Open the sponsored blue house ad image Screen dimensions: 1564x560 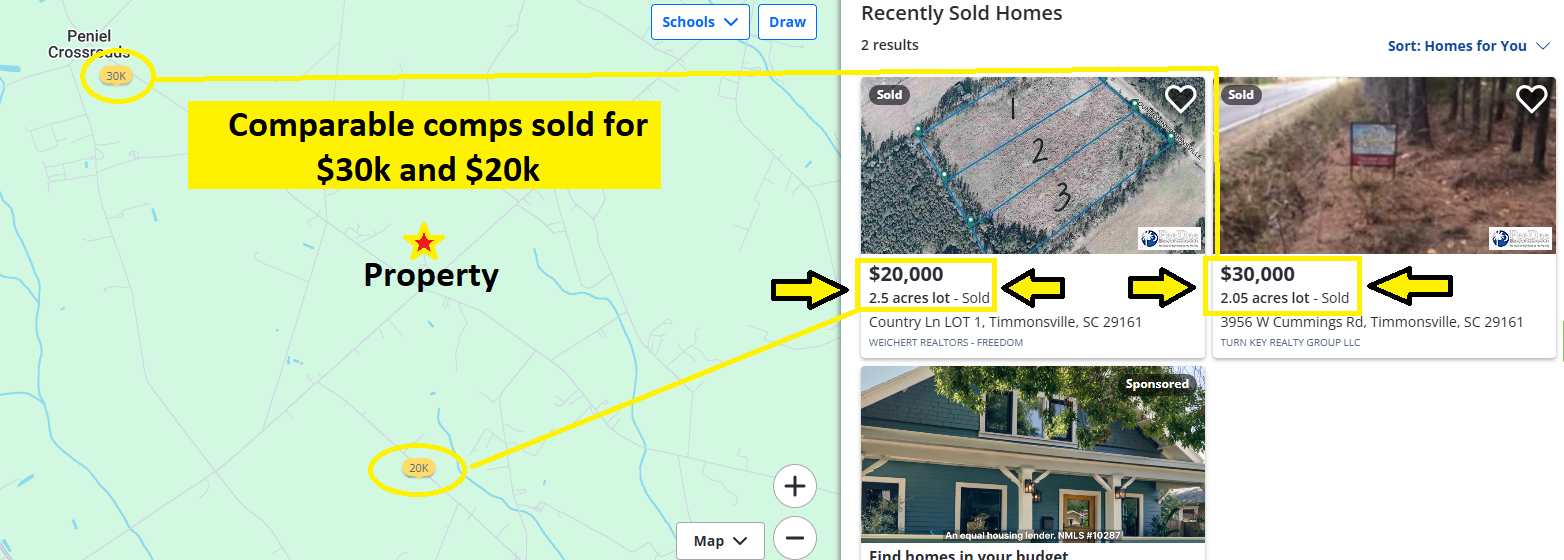[1033, 454]
